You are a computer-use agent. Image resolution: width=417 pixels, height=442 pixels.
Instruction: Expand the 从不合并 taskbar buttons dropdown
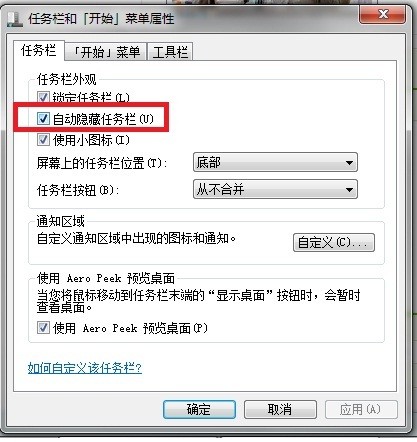tap(275, 189)
